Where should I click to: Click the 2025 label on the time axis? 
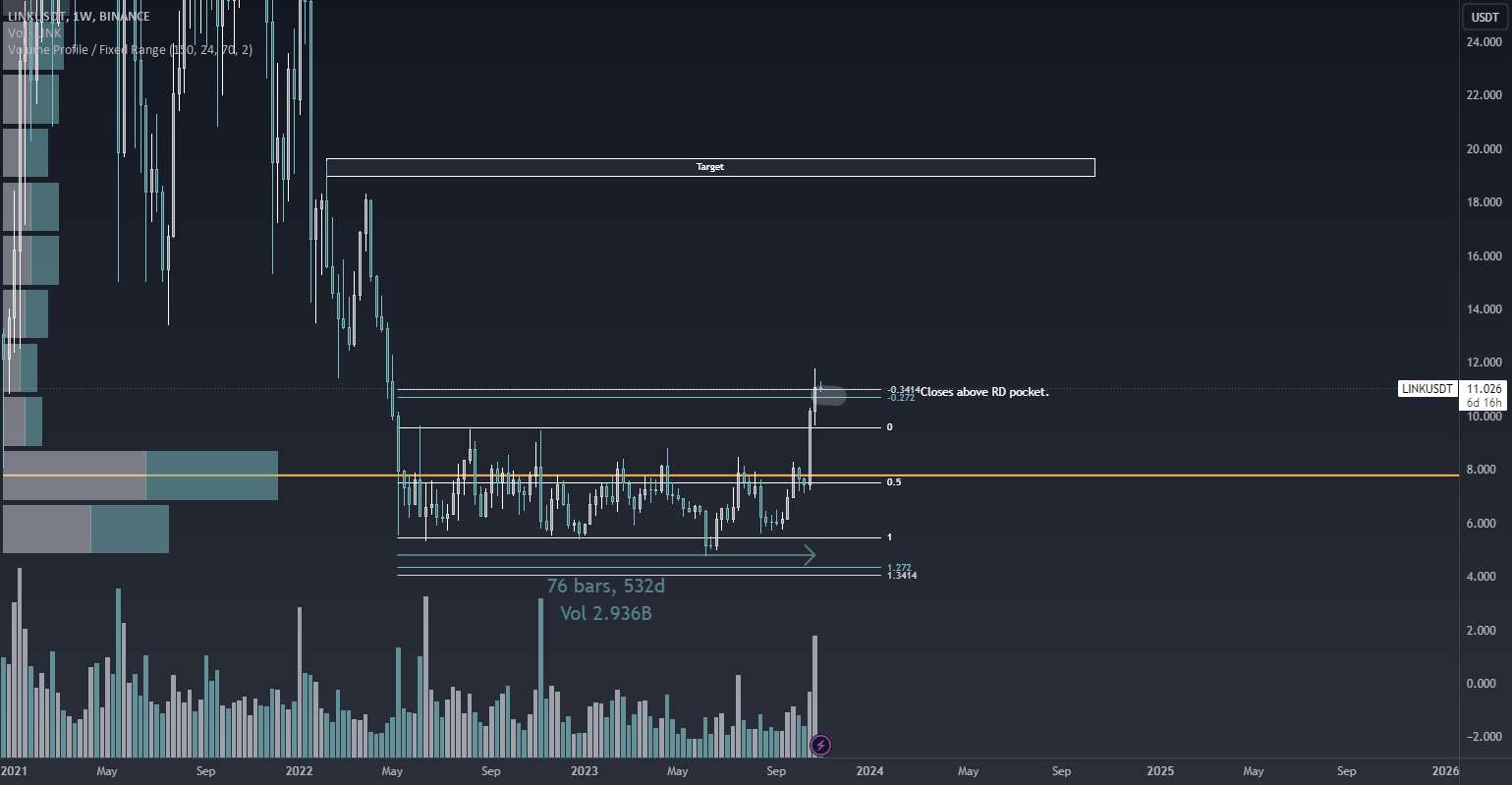(x=1160, y=771)
